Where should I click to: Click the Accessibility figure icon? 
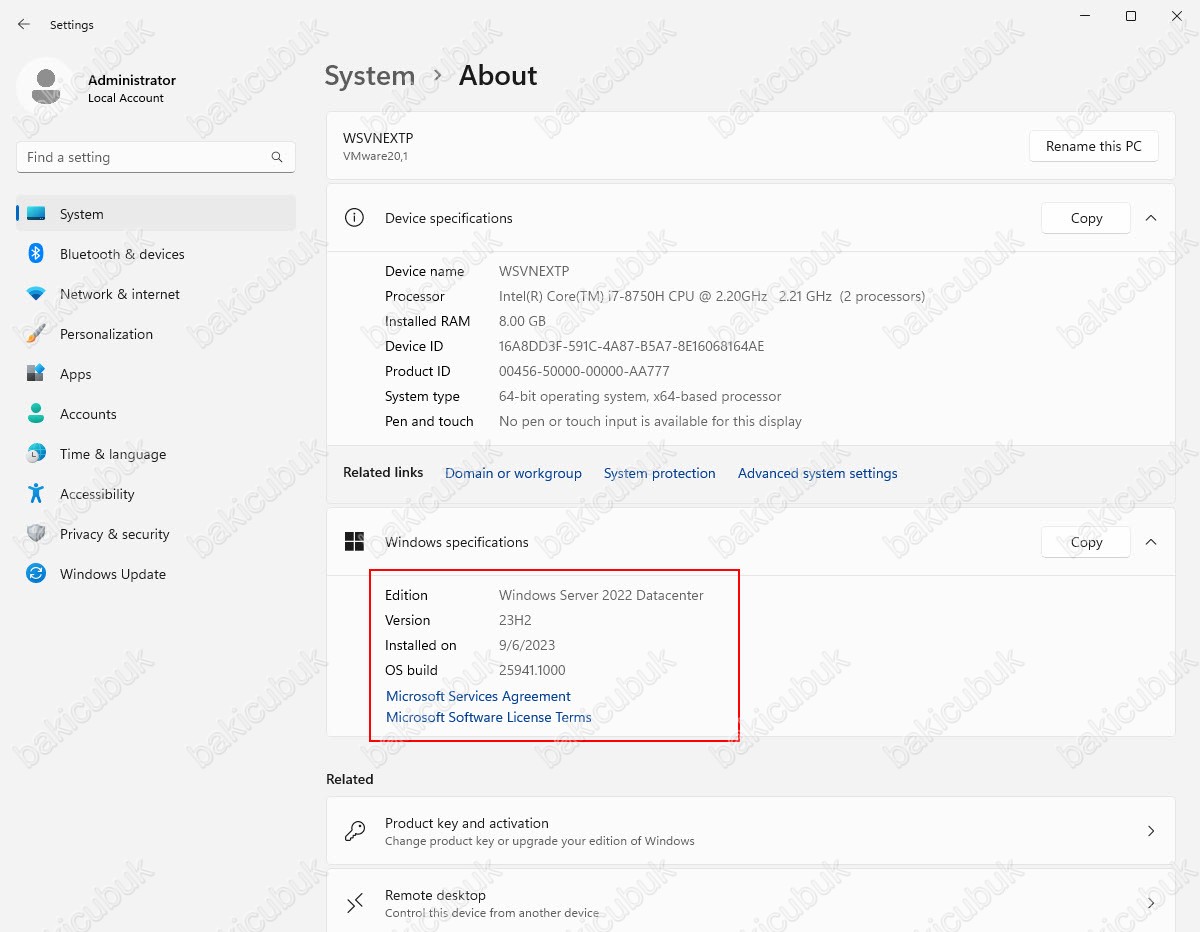(x=36, y=494)
